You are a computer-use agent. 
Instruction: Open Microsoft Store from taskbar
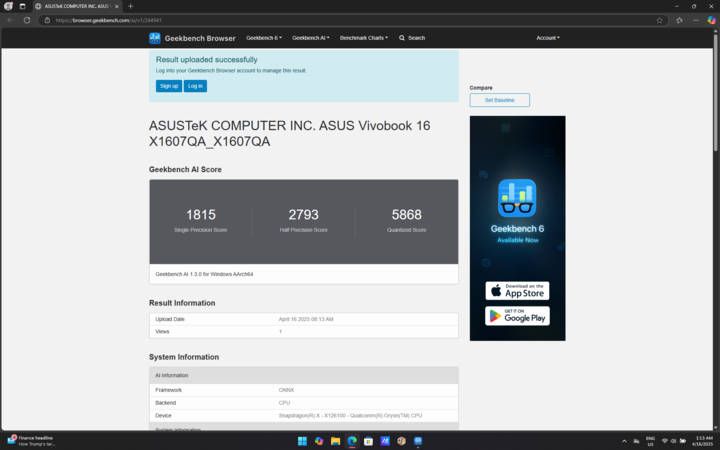pos(368,441)
